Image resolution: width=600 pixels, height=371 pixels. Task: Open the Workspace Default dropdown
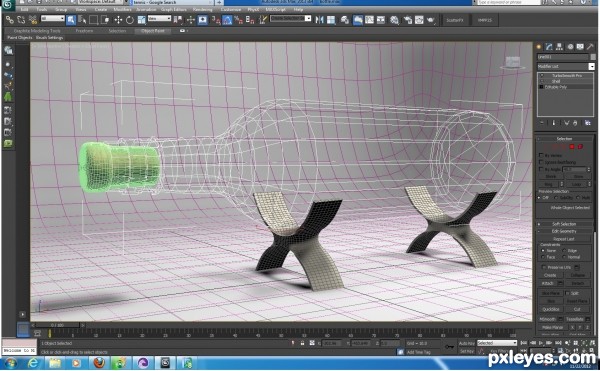coord(101,2)
